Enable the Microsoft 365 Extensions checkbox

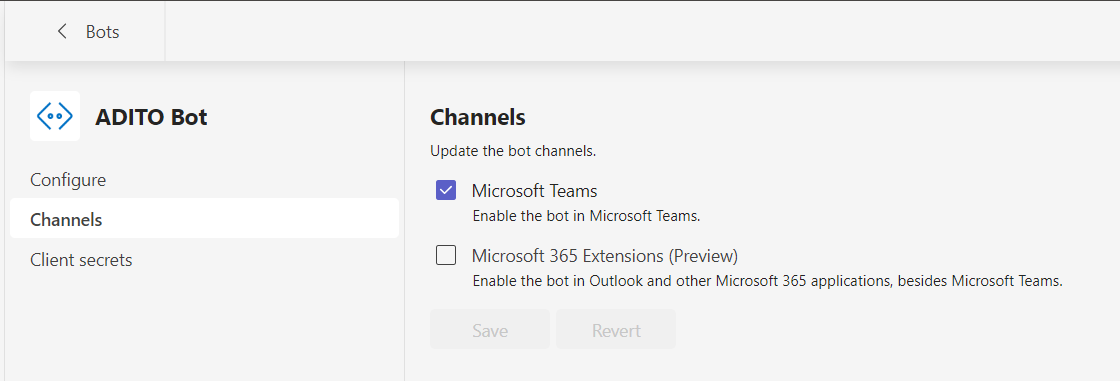coord(446,254)
